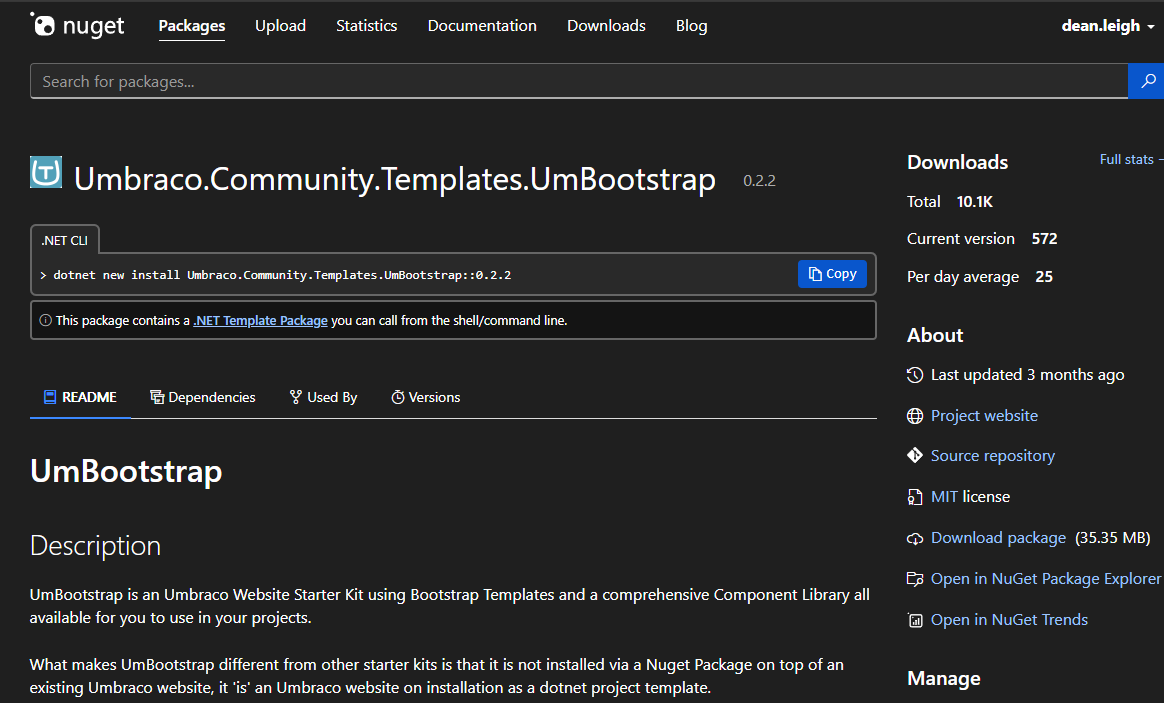Open the dean.leigh account dropdown
This screenshot has width=1164, height=703.
click(x=1108, y=26)
